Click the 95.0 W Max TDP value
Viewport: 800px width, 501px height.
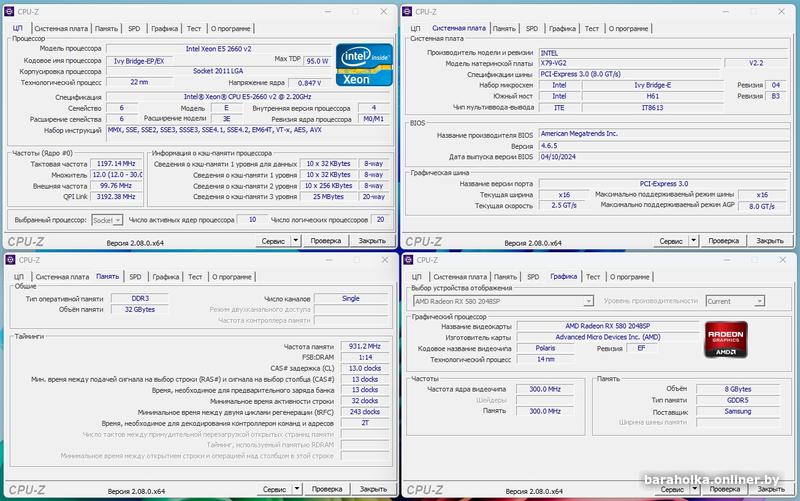[x=317, y=61]
